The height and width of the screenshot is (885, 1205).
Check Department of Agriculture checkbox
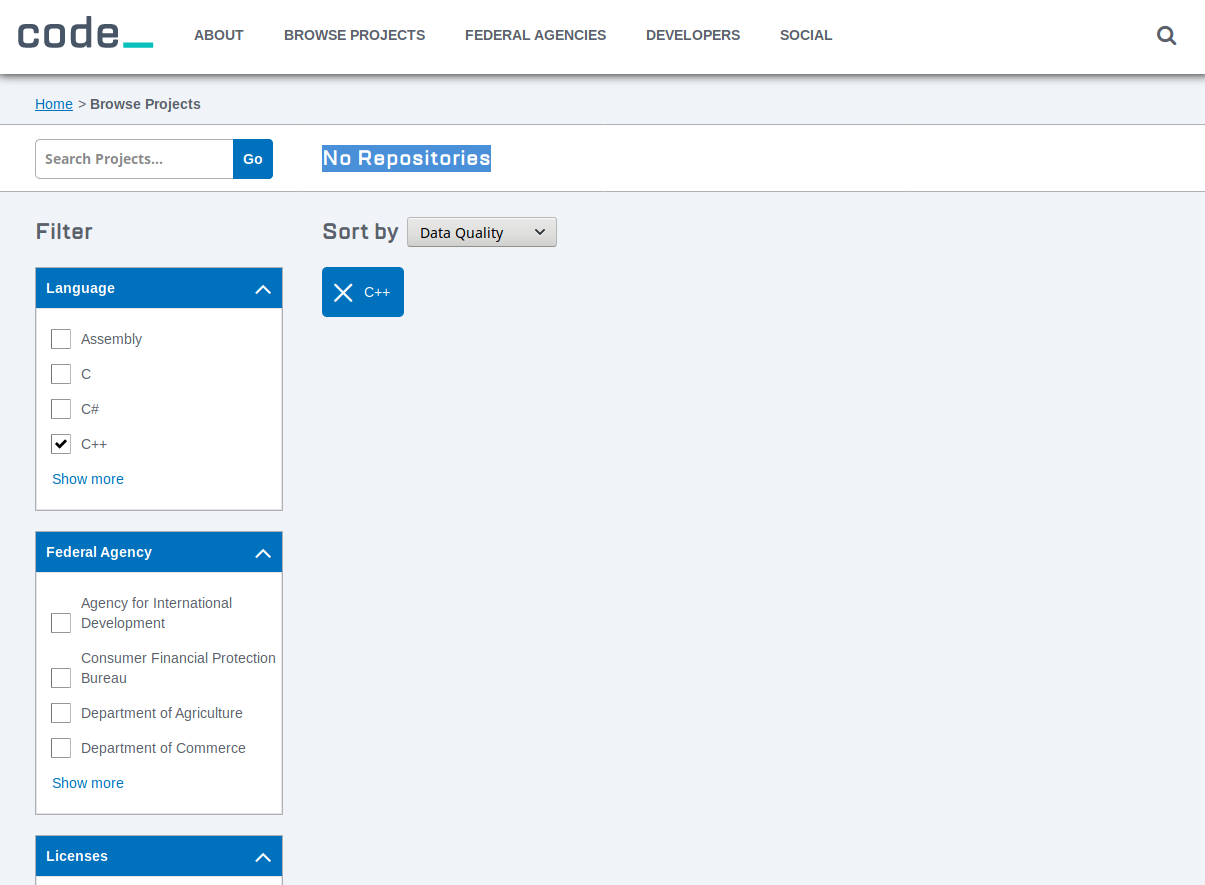pyautogui.click(x=61, y=713)
